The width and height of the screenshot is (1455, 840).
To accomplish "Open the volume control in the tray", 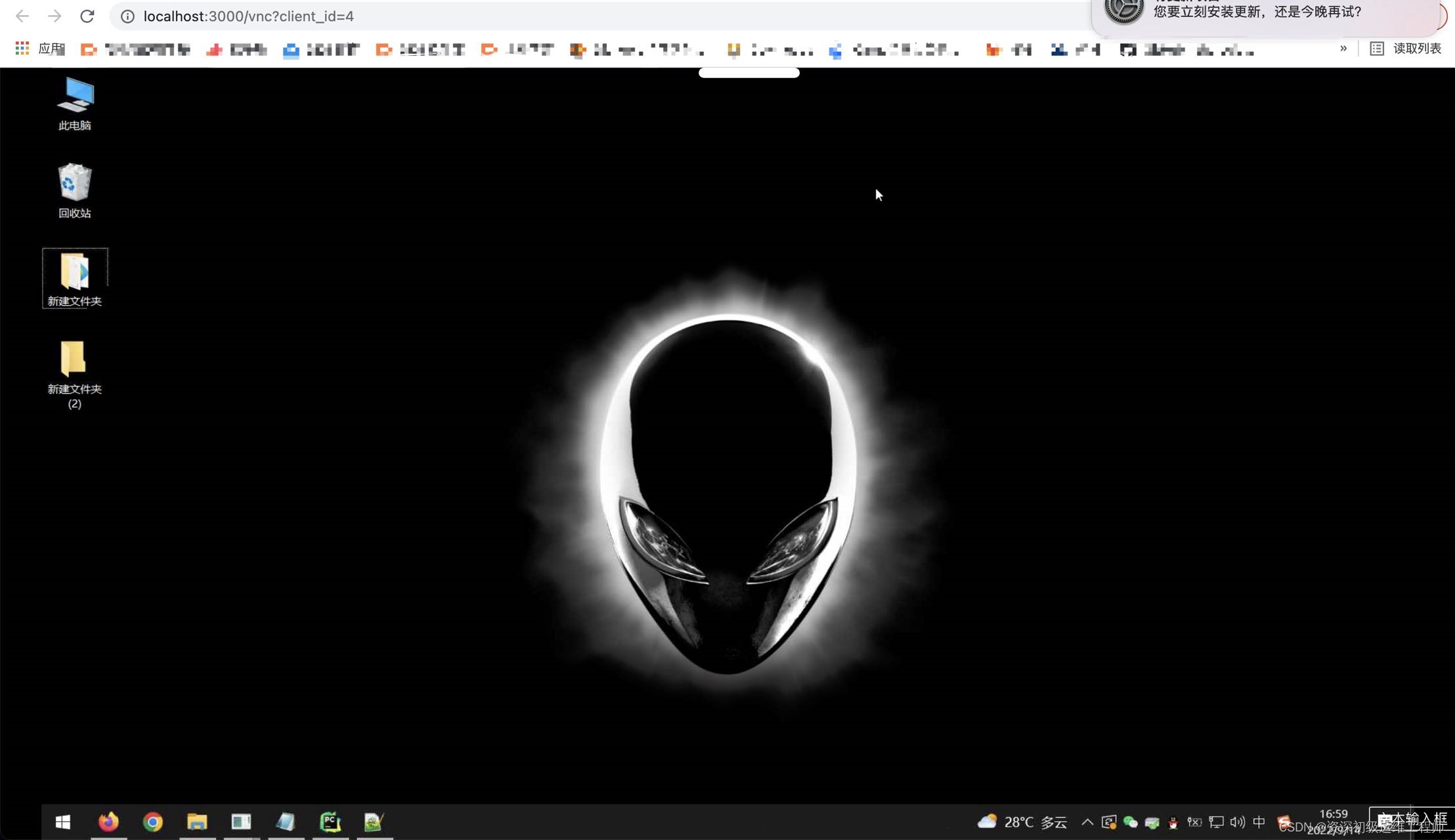I will tap(1238, 822).
